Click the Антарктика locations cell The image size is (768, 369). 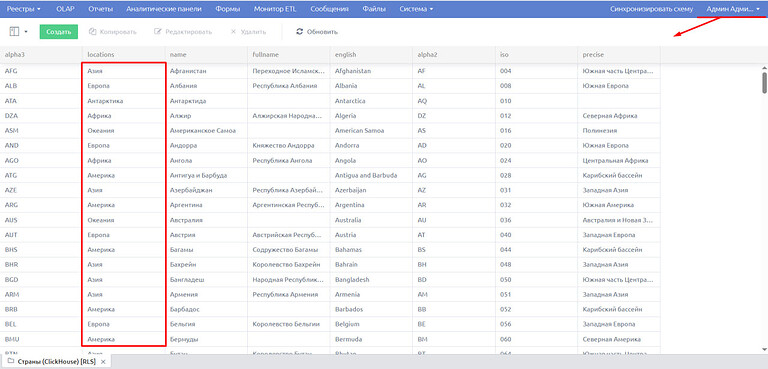click(124, 101)
